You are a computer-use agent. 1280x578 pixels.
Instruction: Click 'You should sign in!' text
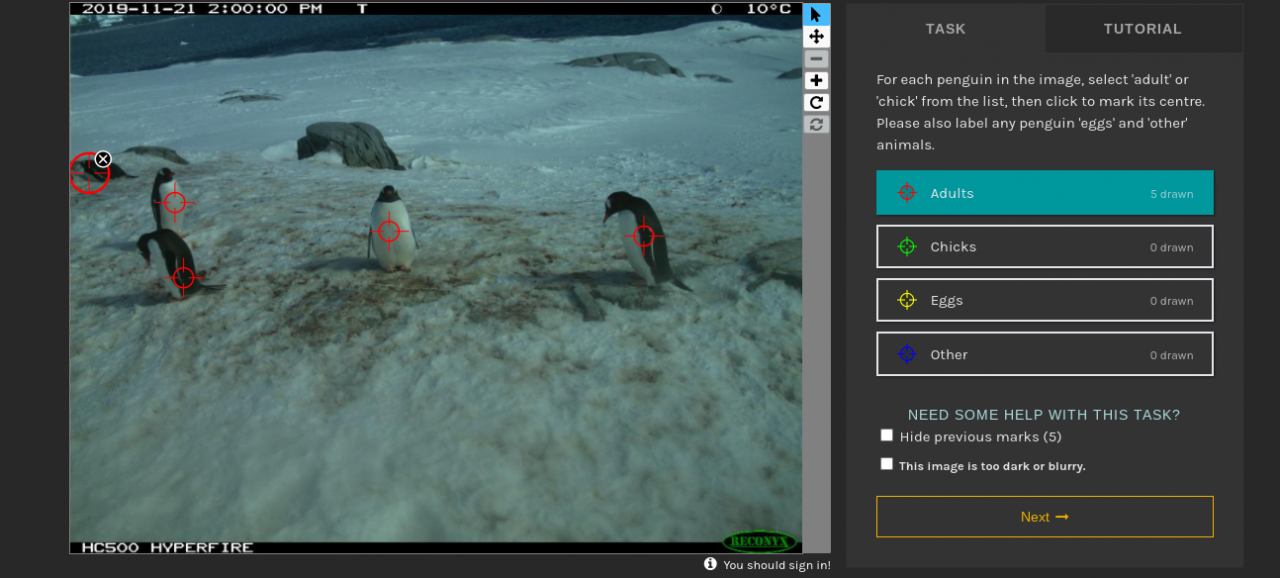click(x=777, y=565)
